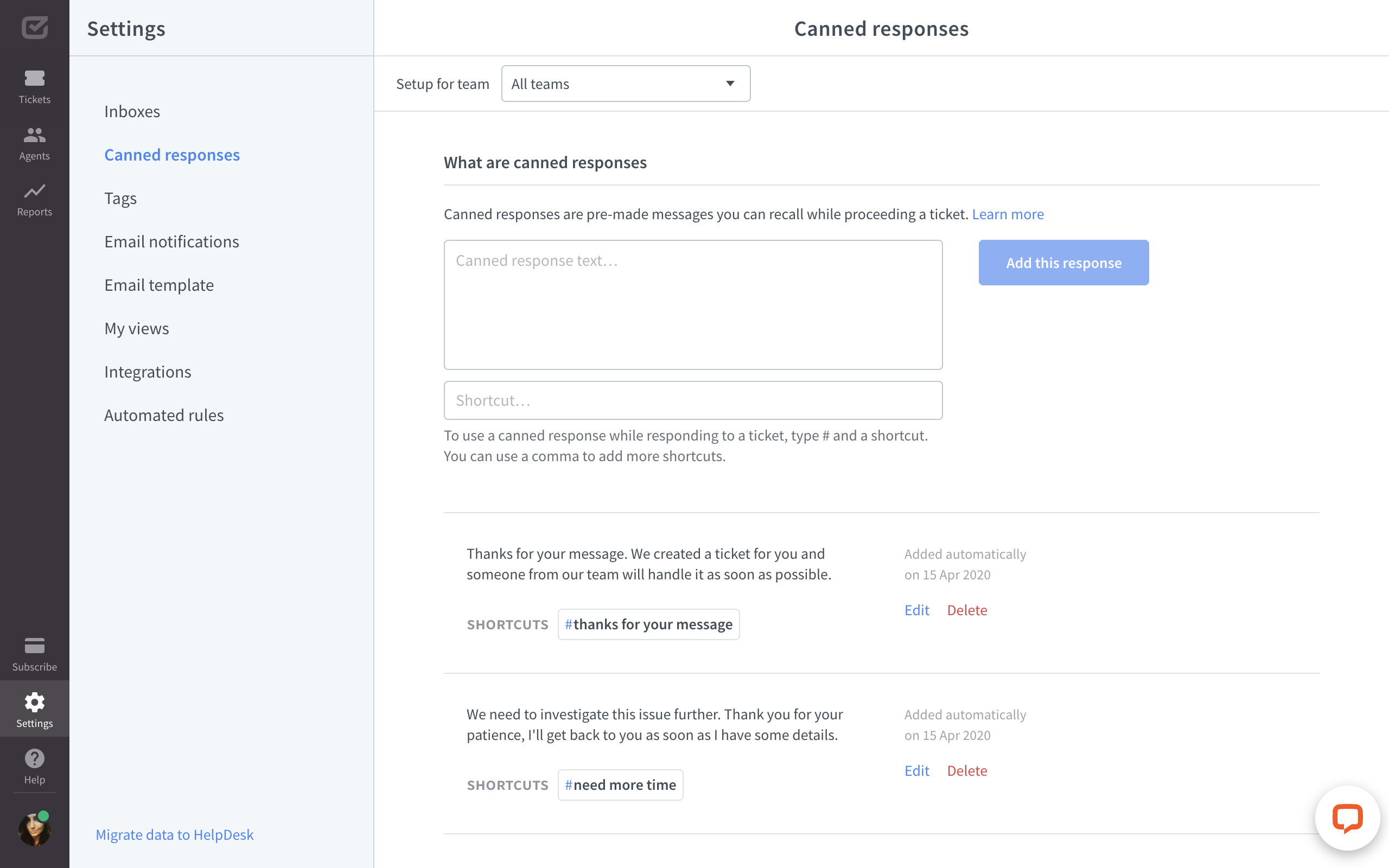Open the Tickets section
Viewport: 1389px width, 868px height.
point(34,86)
